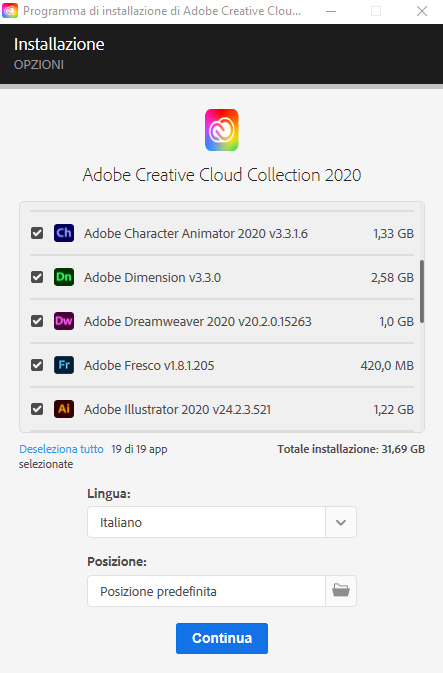443x673 pixels.
Task: Click the Continua button
Action: click(222, 638)
